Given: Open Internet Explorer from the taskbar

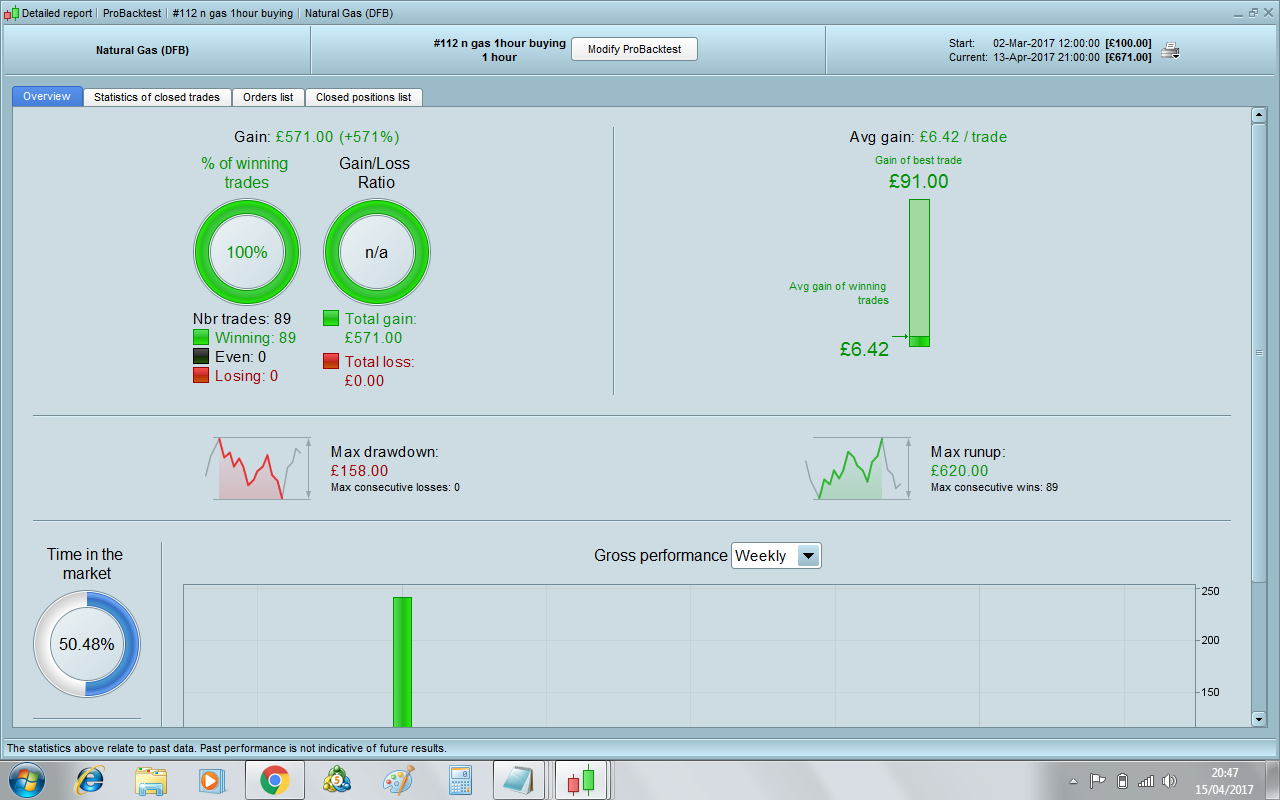Looking at the screenshot, I should 90,780.
